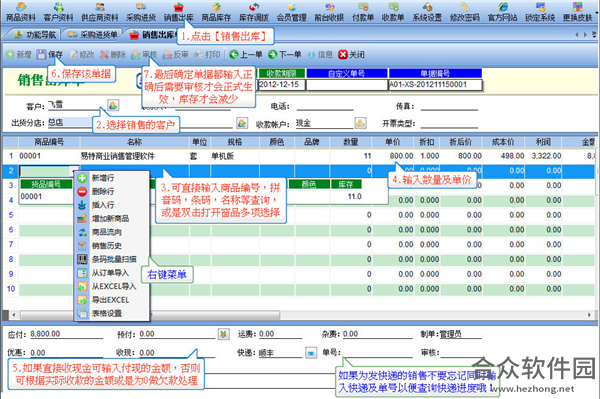
Task: Open 商品库存 module icon
Action: (216, 11)
